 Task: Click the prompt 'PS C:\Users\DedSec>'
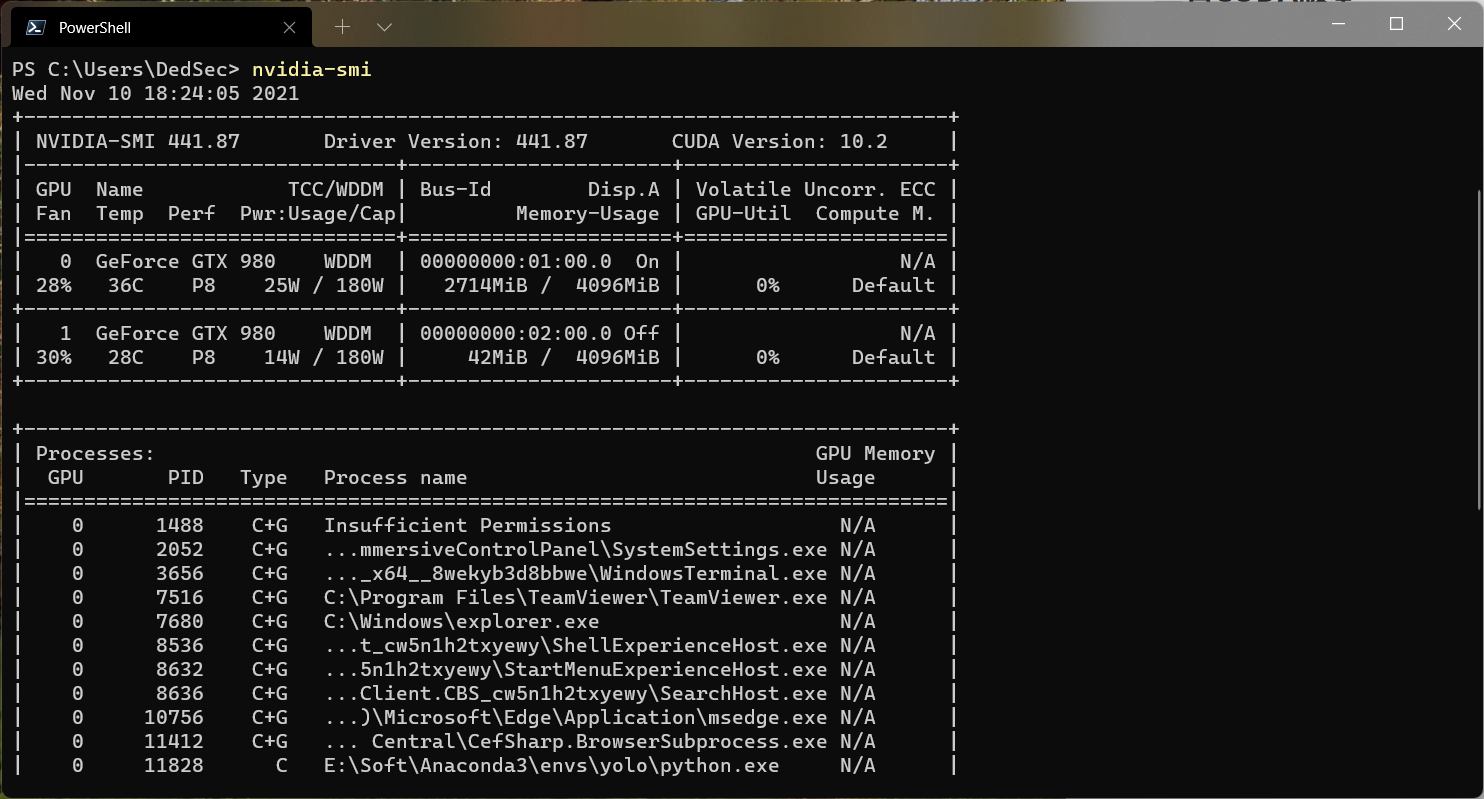(126, 70)
